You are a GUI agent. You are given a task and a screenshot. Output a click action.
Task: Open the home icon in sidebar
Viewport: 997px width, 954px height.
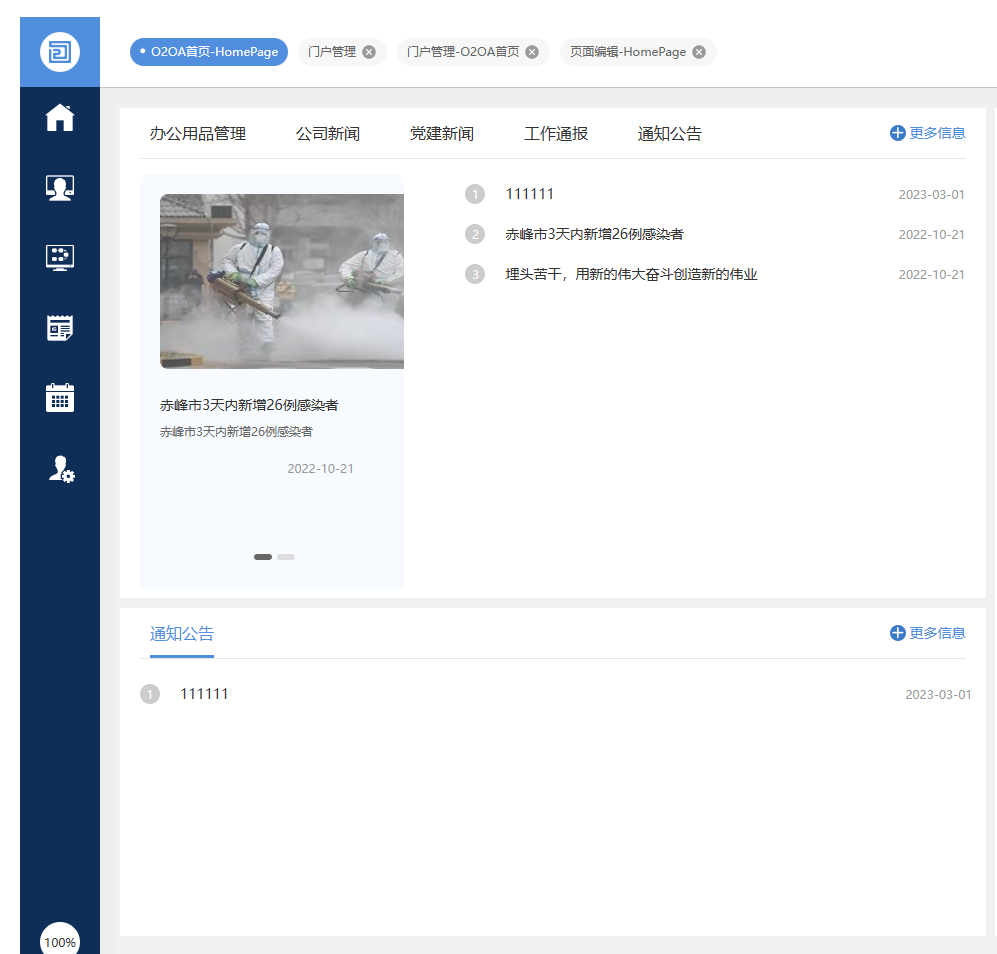coord(60,118)
